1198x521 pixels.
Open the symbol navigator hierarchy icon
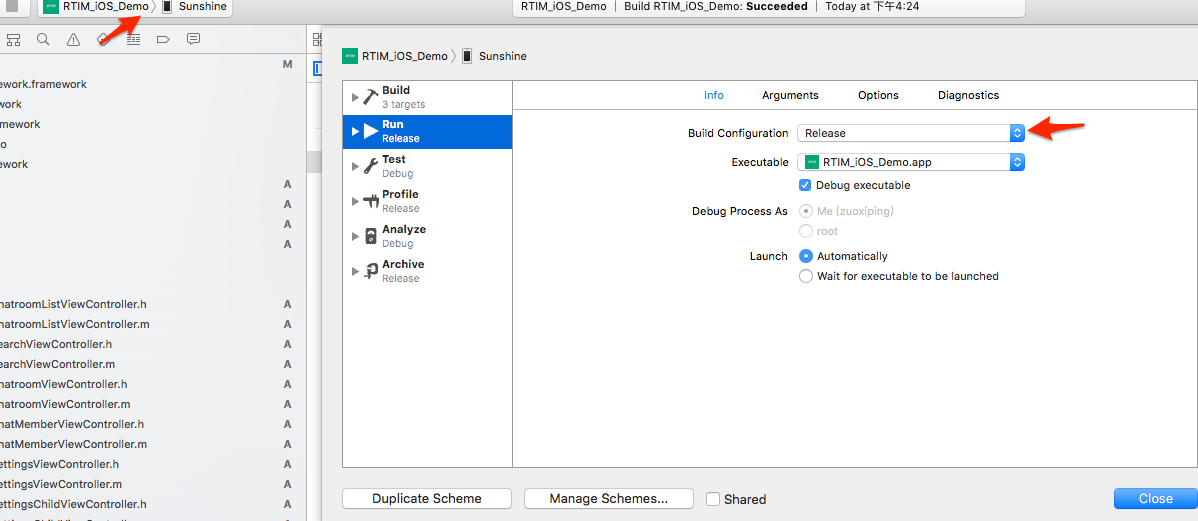coord(14,39)
